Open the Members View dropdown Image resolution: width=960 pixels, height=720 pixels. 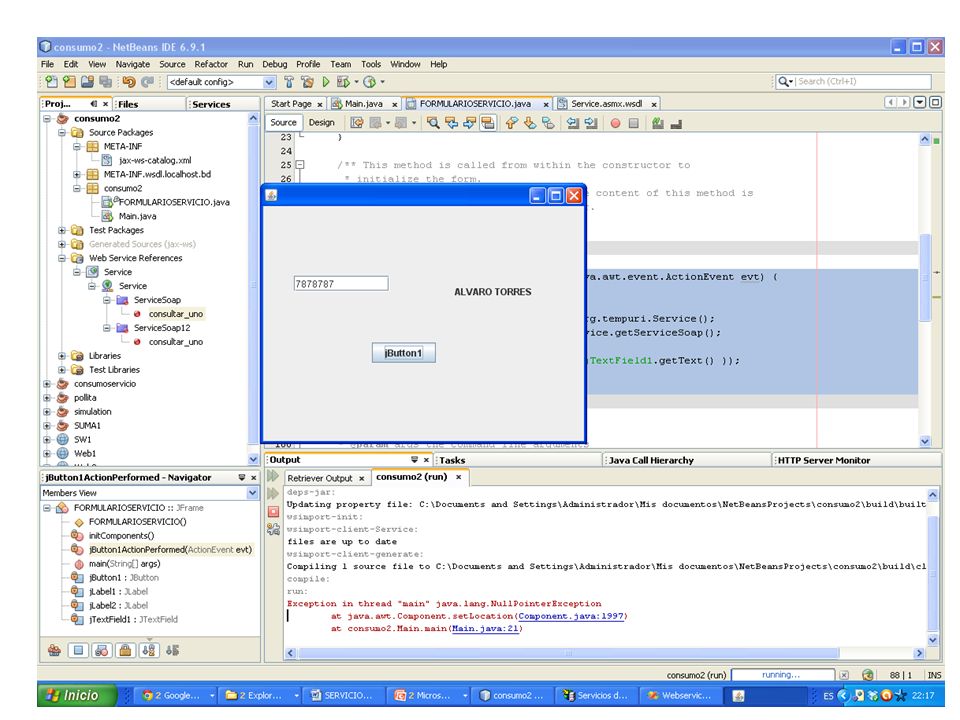tap(252, 493)
